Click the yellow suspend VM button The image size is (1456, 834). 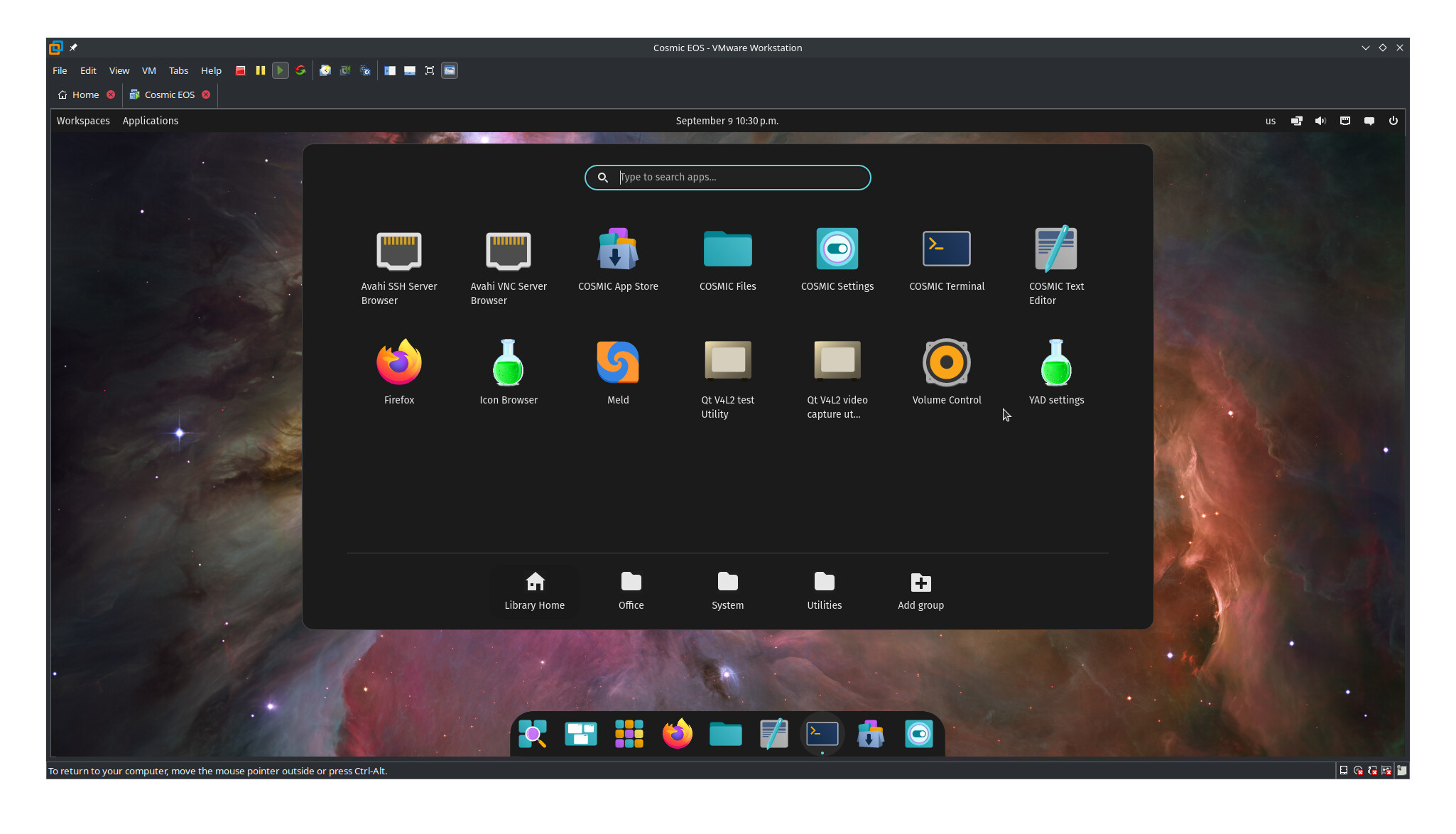pos(261,70)
